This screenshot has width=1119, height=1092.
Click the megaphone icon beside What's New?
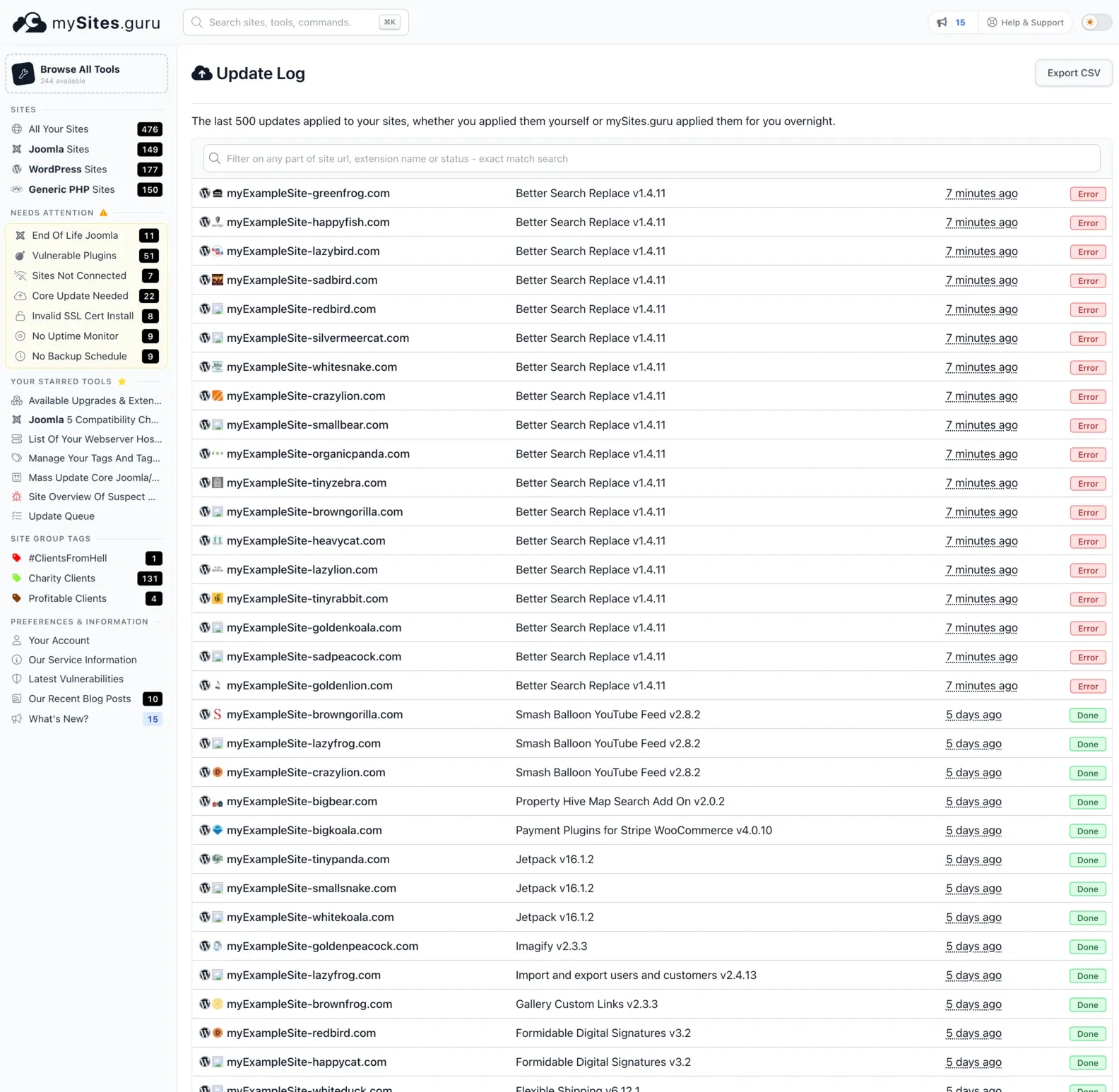click(x=17, y=718)
